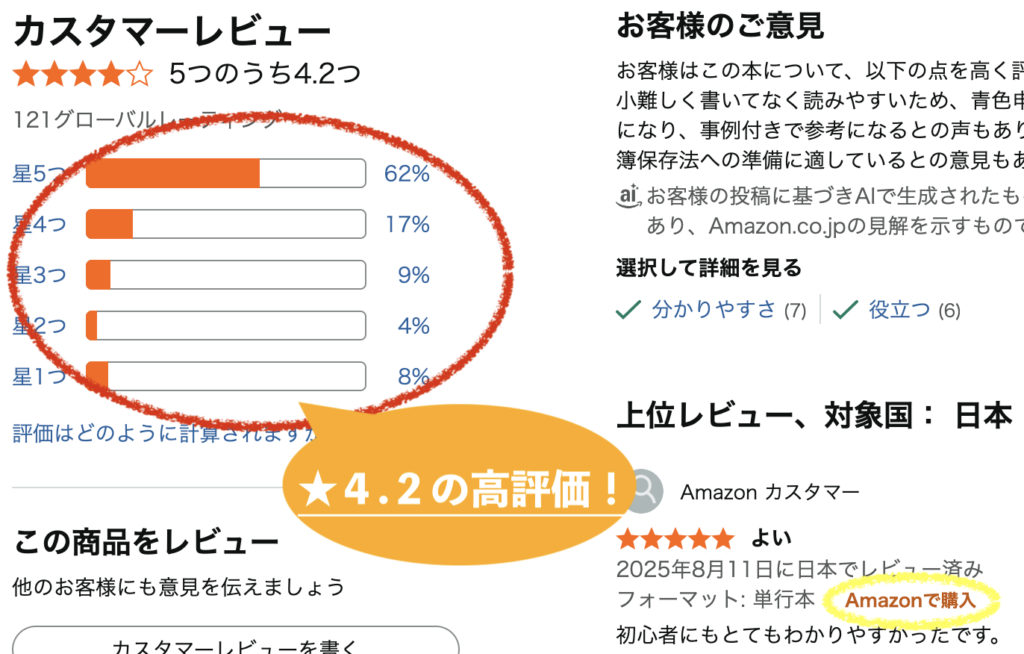Screen dimensions: 1024x654
Task: Click the checkmark icon beside 役立つ
Action: click(845, 310)
